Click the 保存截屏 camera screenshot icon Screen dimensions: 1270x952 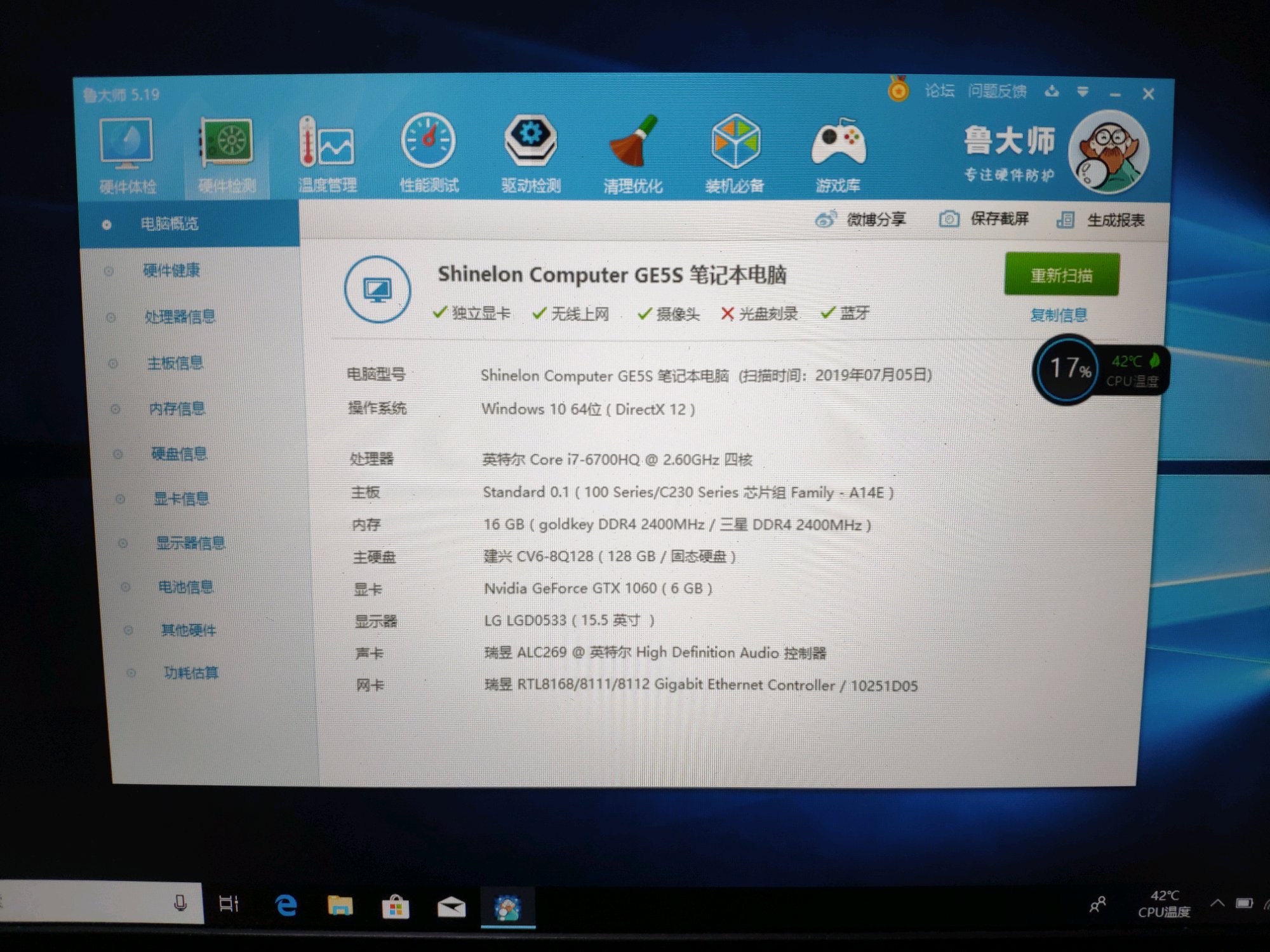(x=949, y=220)
